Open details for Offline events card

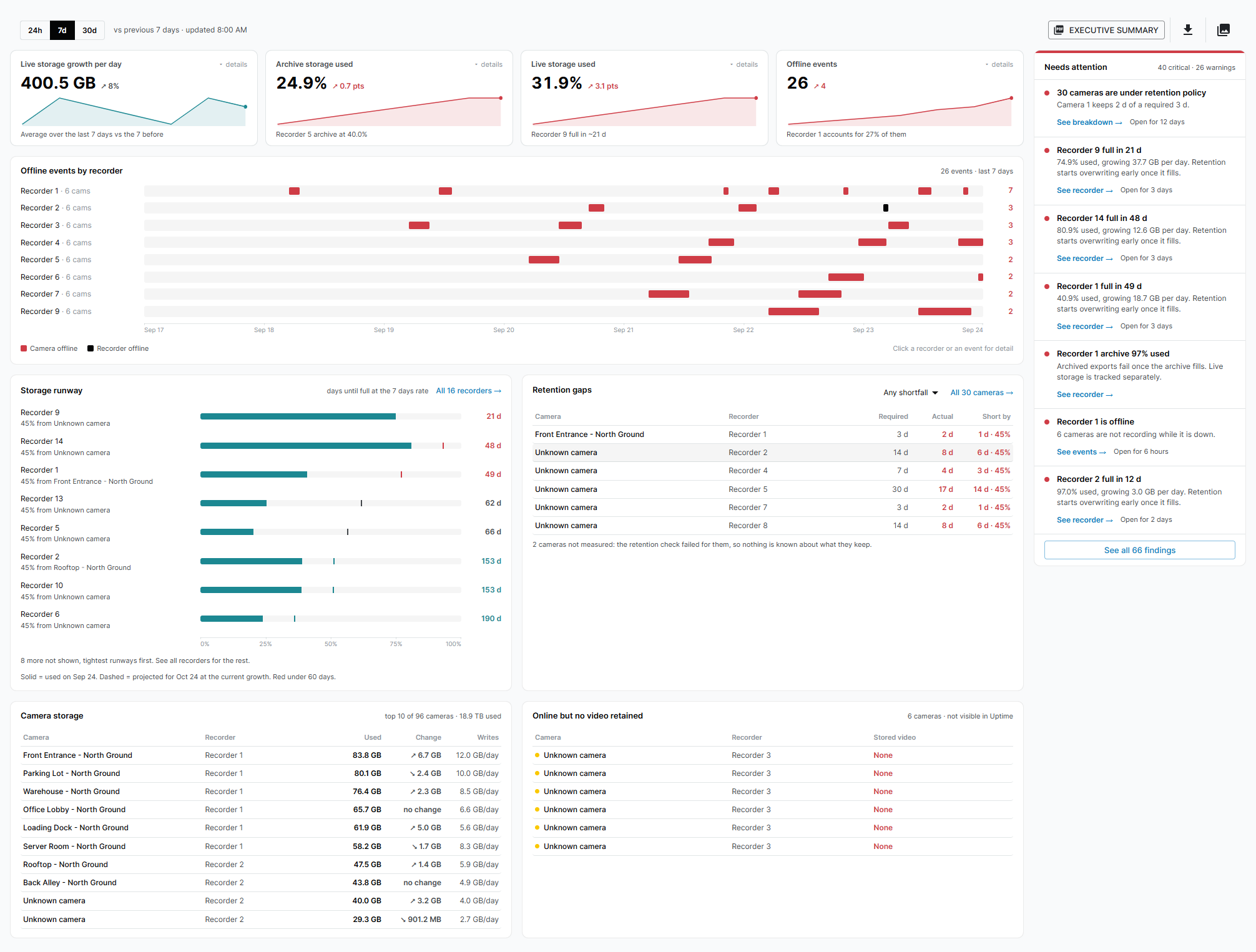[999, 64]
